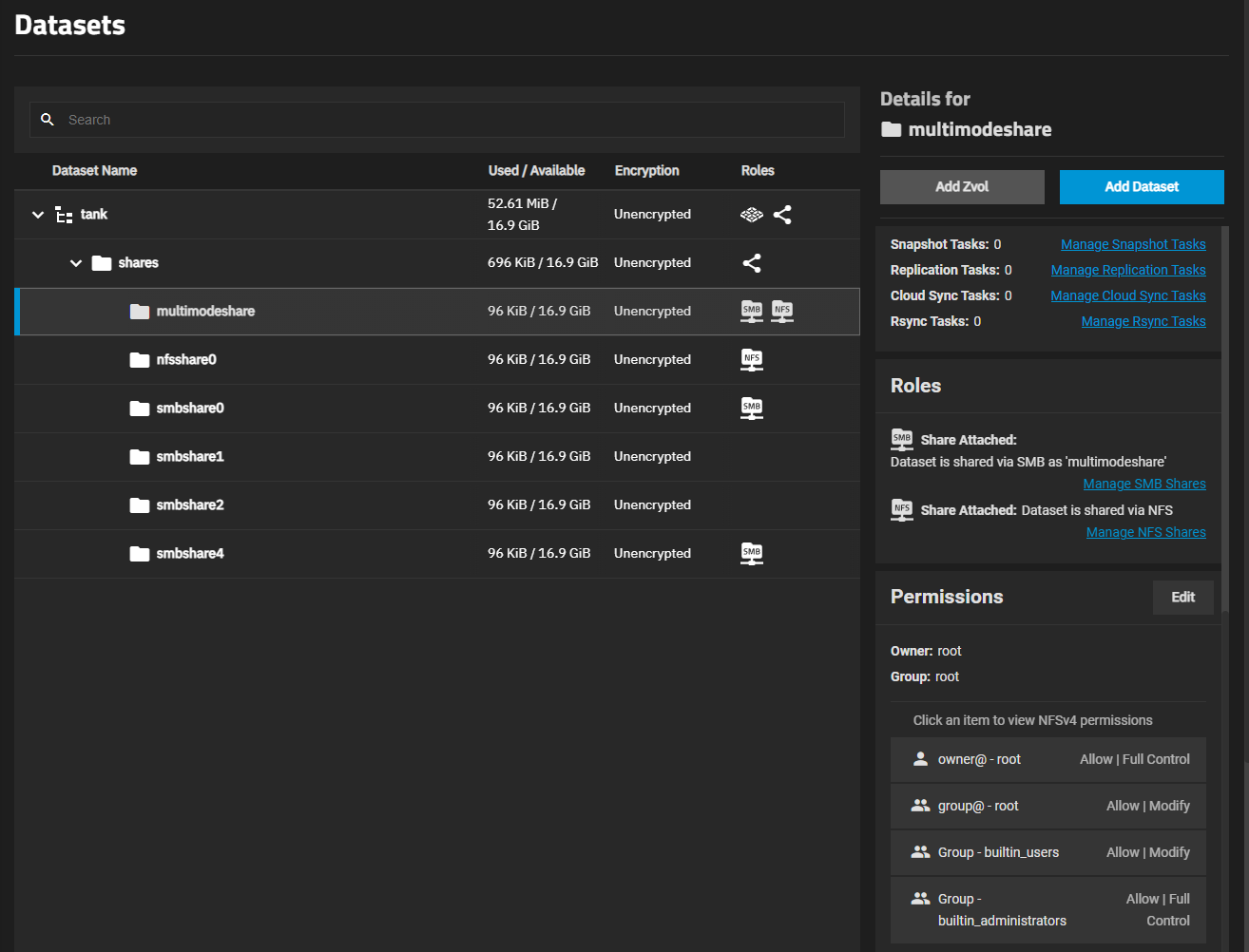Edit the dataset permissions
Image resolution: width=1249 pixels, height=952 pixels.
point(1182,598)
